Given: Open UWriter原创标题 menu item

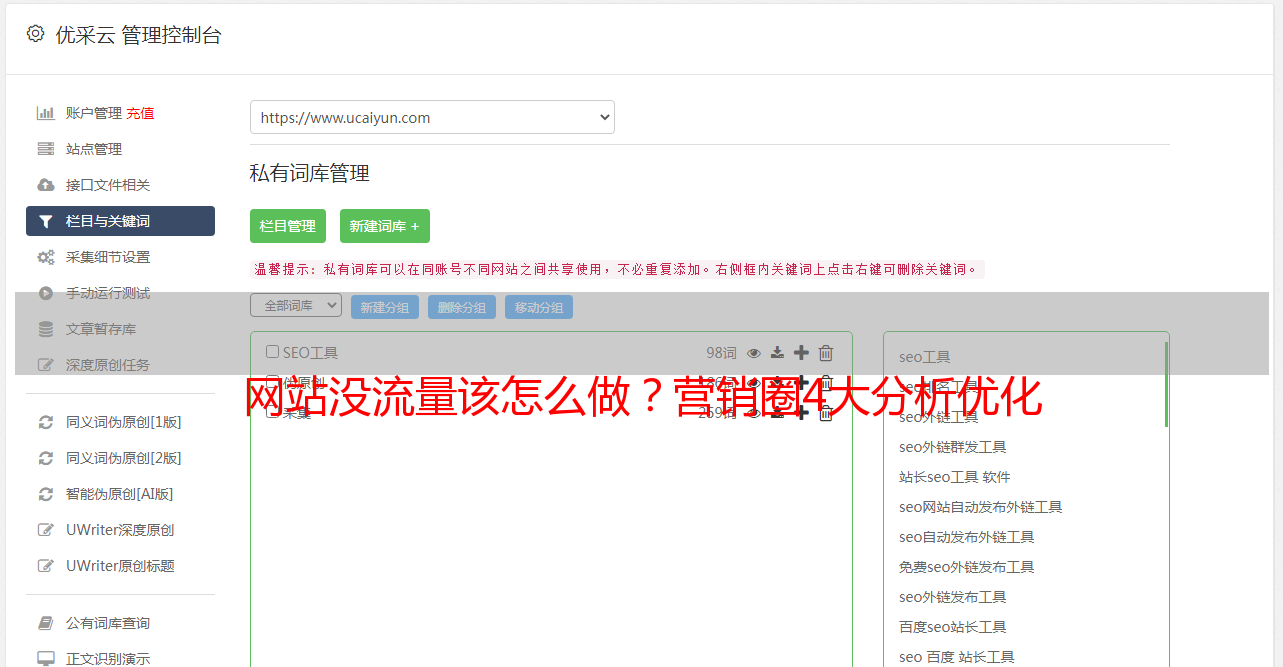Looking at the screenshot, I should click(120, 566).
